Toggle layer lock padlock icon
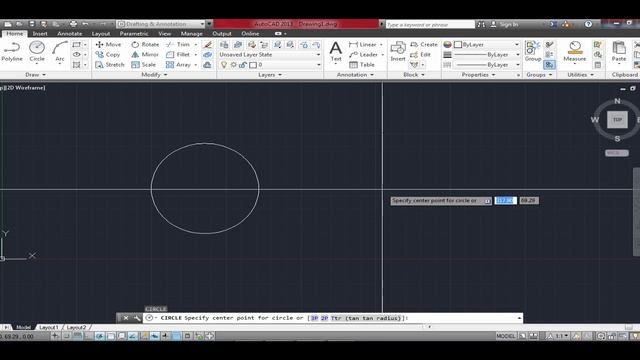The width and height of the screenshot is (640, 360). 243,65
